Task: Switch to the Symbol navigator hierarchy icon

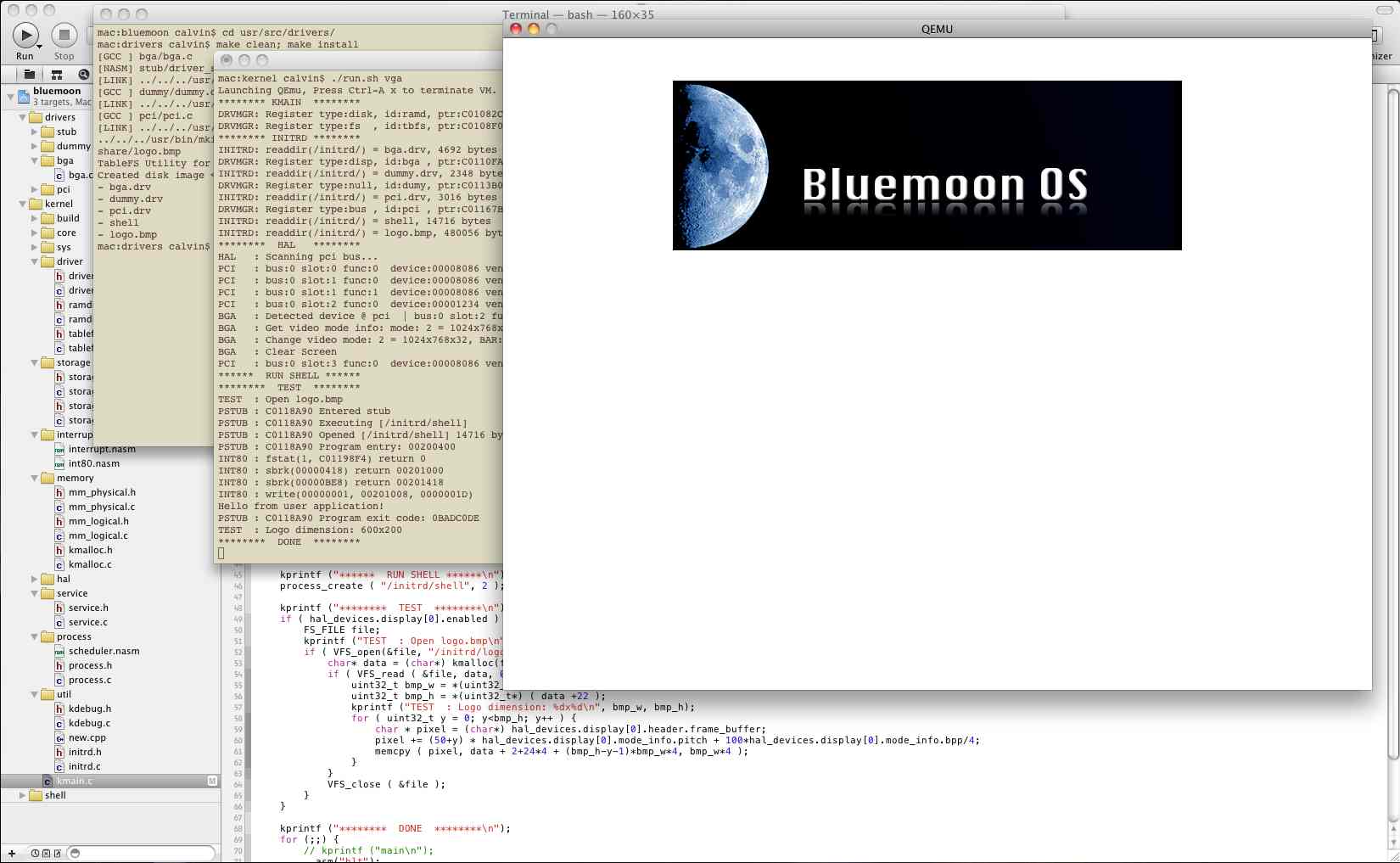Action: [57, 75]
